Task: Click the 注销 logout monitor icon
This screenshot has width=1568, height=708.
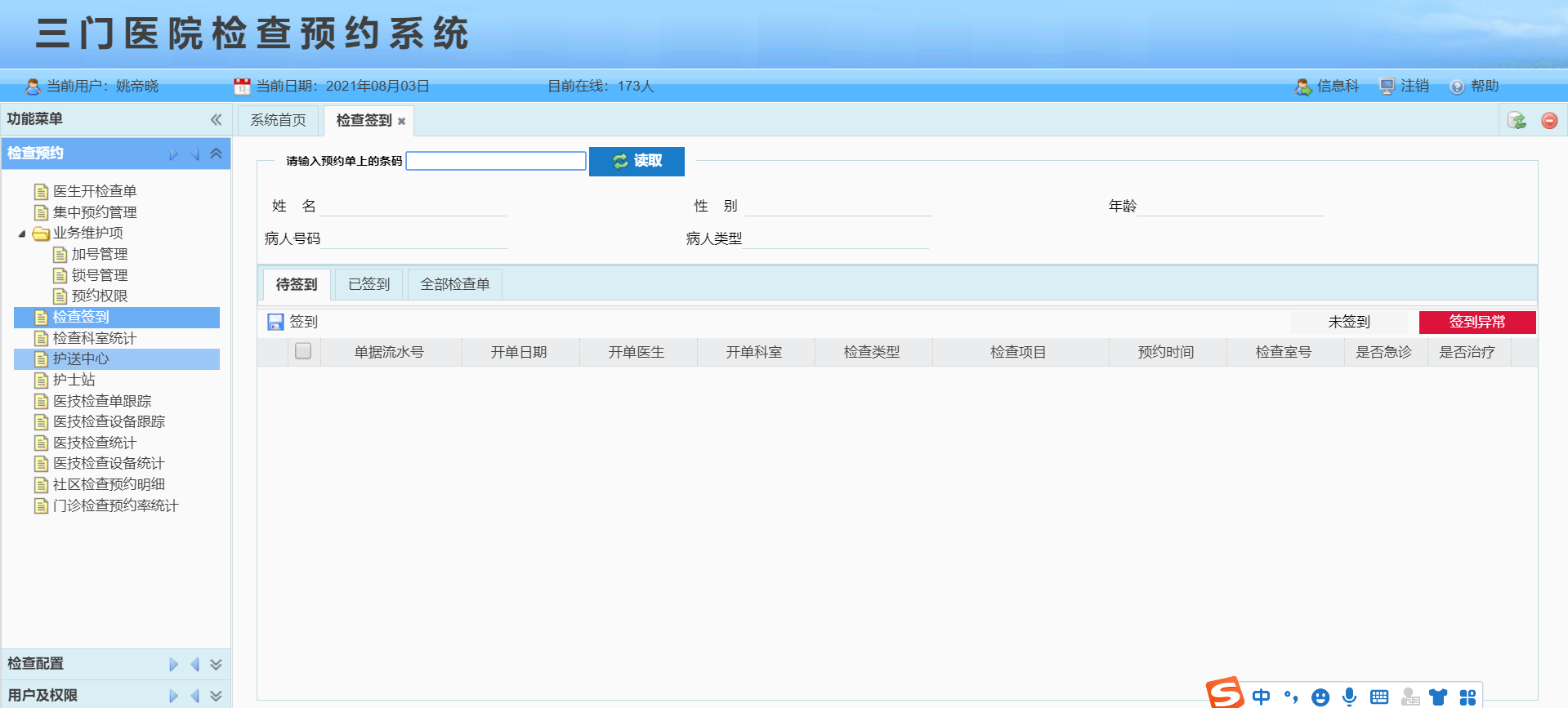Action: [1387, 87]
